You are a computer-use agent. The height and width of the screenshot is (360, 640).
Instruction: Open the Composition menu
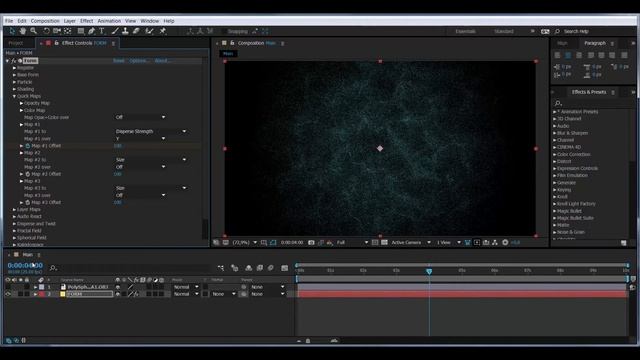click(x=45, y=21)
